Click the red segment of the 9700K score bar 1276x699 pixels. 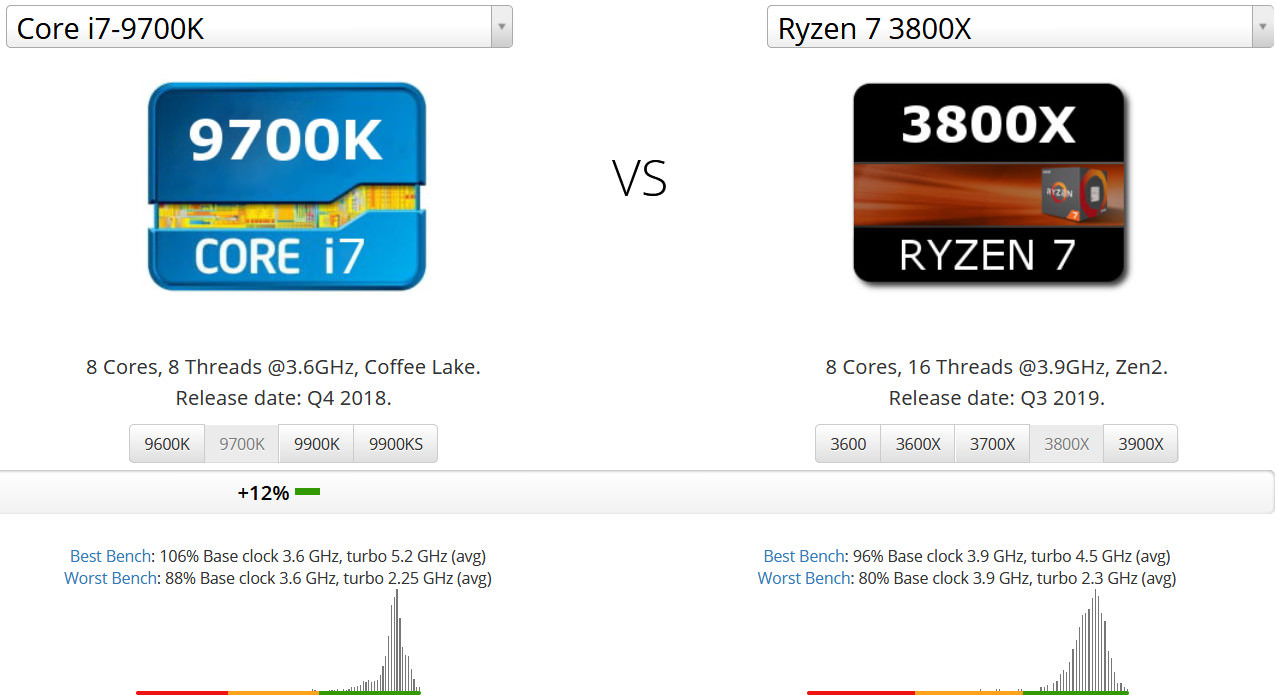coord(182,689)
